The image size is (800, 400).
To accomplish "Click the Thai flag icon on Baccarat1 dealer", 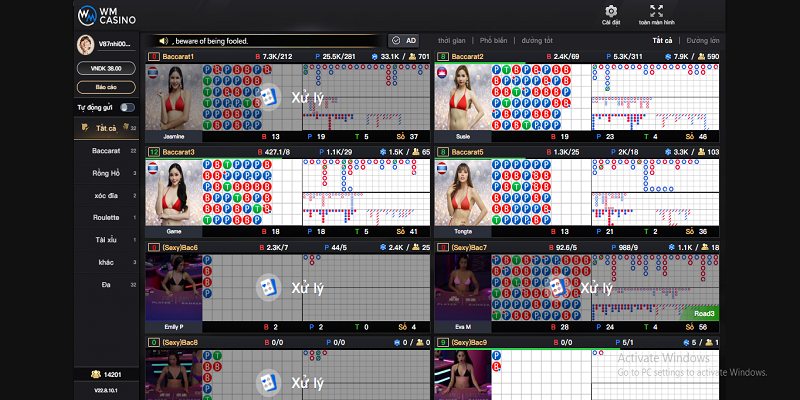I will (153, 73).
